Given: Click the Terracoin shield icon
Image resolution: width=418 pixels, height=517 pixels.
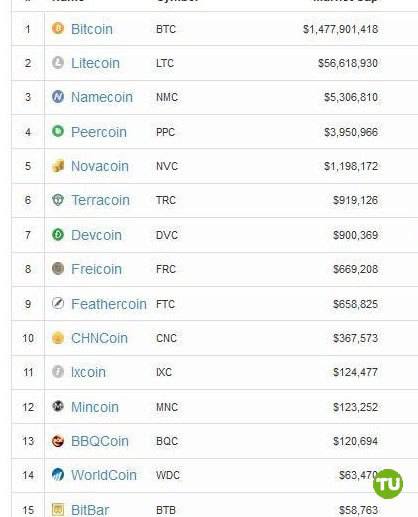Looking at the screenshot, I should tap(58, 200).
